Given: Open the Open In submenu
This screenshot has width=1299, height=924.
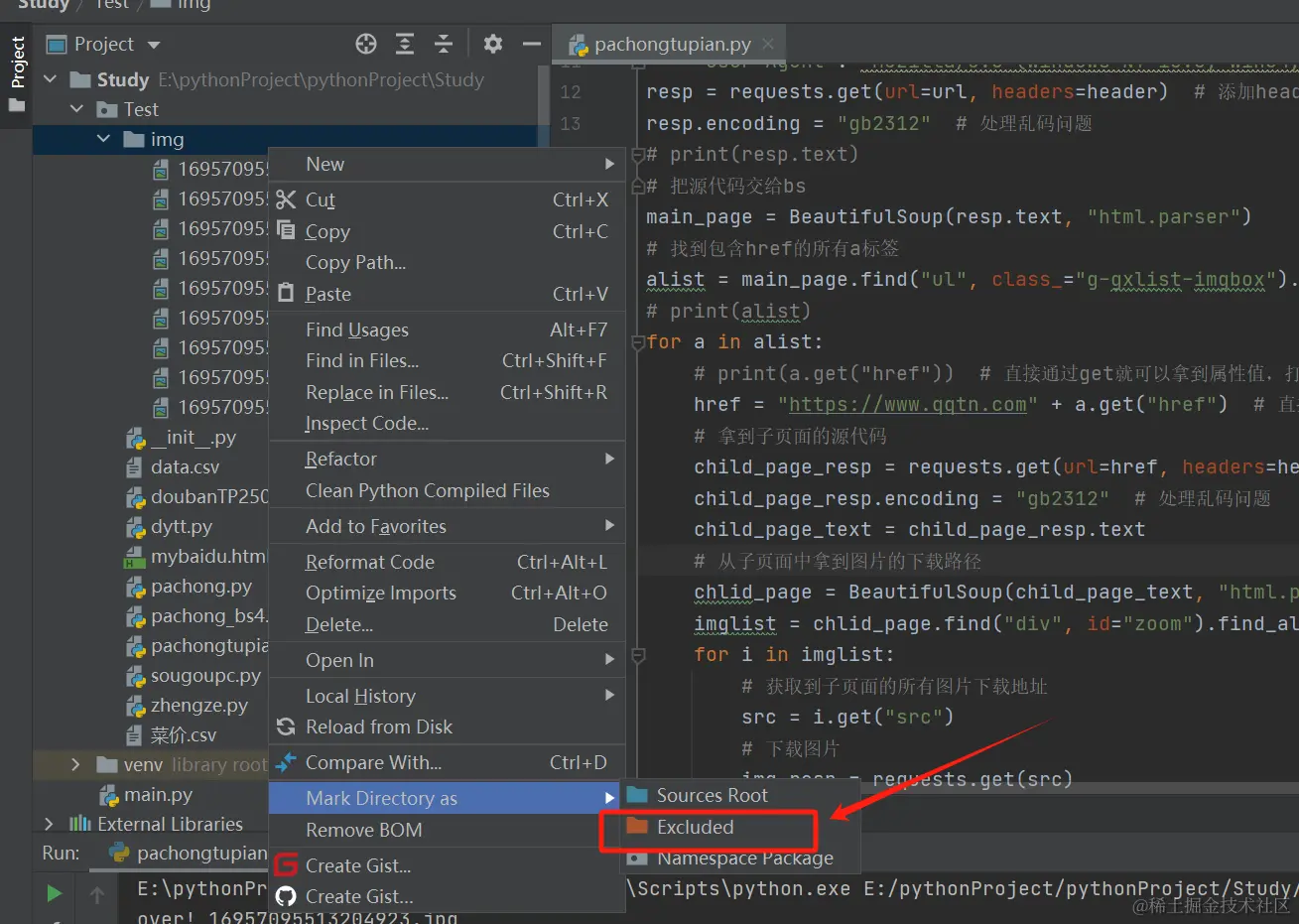Looking at the screenshot, I should pos(447,660).
